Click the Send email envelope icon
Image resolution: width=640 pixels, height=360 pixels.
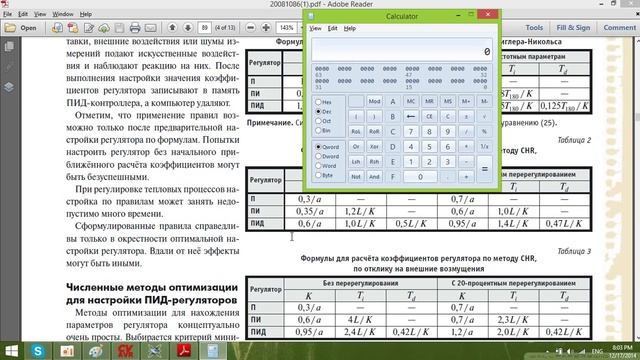(x=150, y=28)
